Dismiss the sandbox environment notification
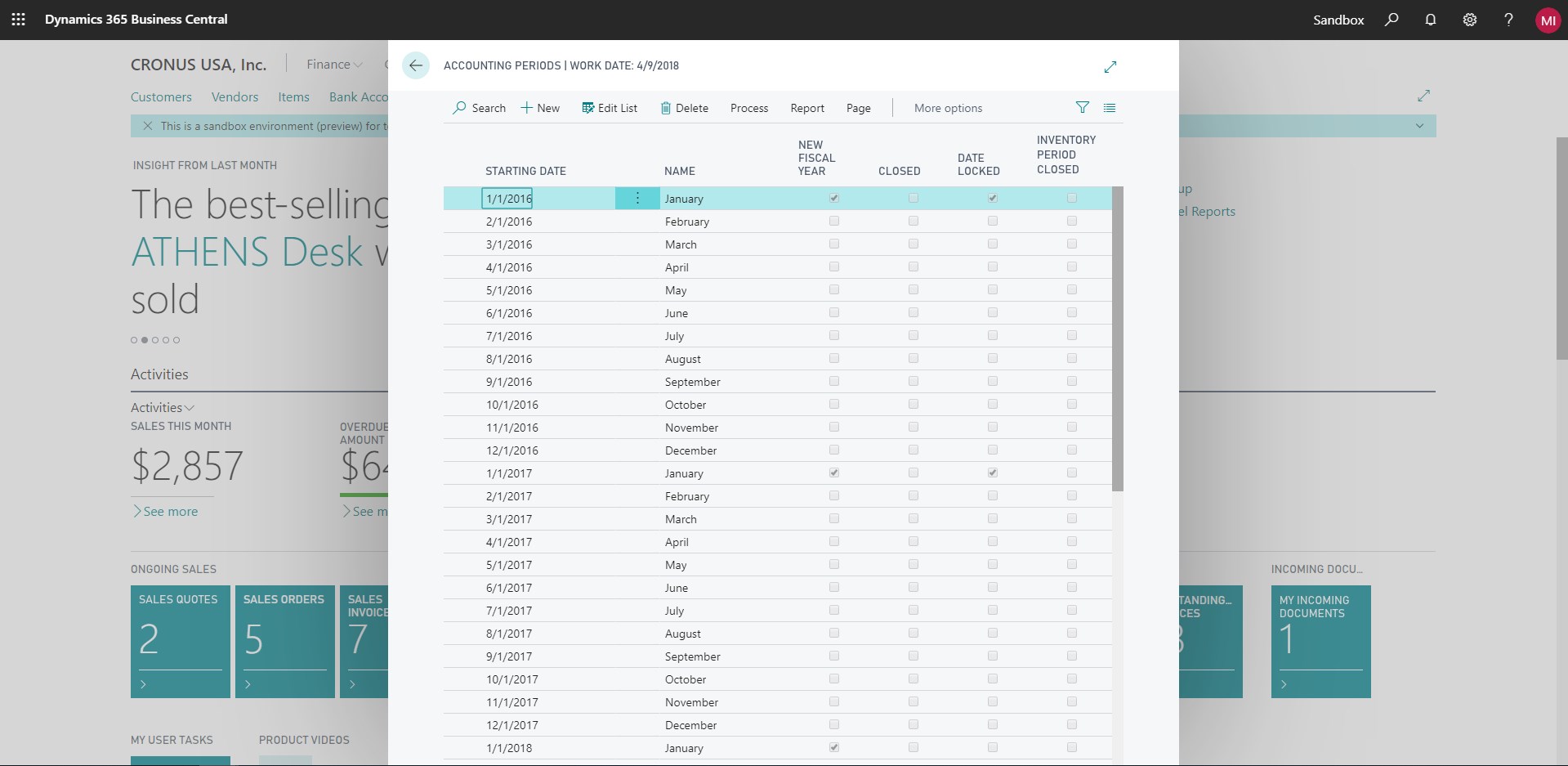1568x766 pixels. coord(148,126)
